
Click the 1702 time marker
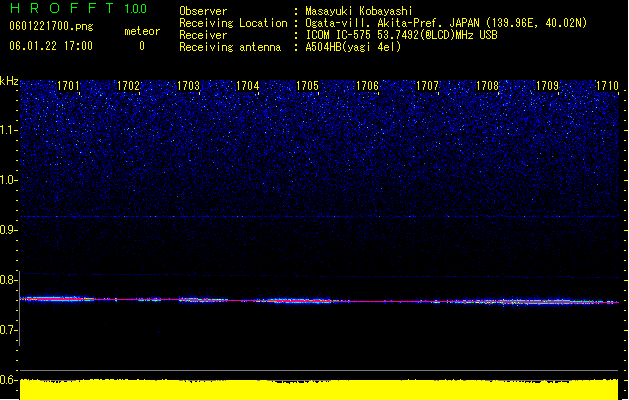pos(128,86)
